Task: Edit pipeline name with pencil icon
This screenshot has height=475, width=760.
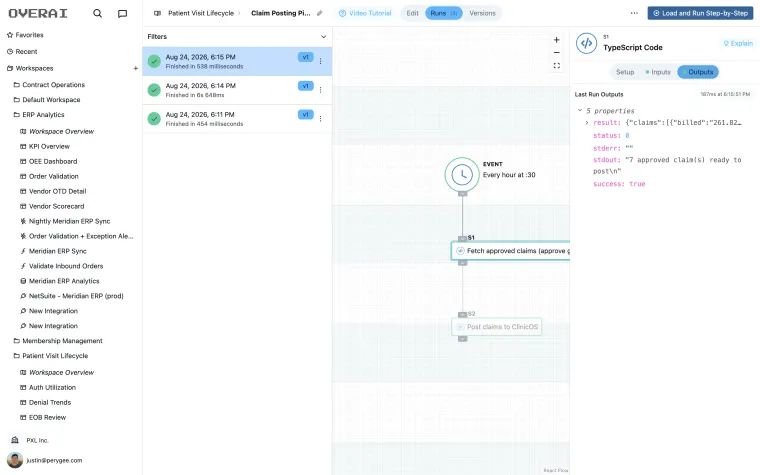Action: pyautogui.click(x=319, y=13)
